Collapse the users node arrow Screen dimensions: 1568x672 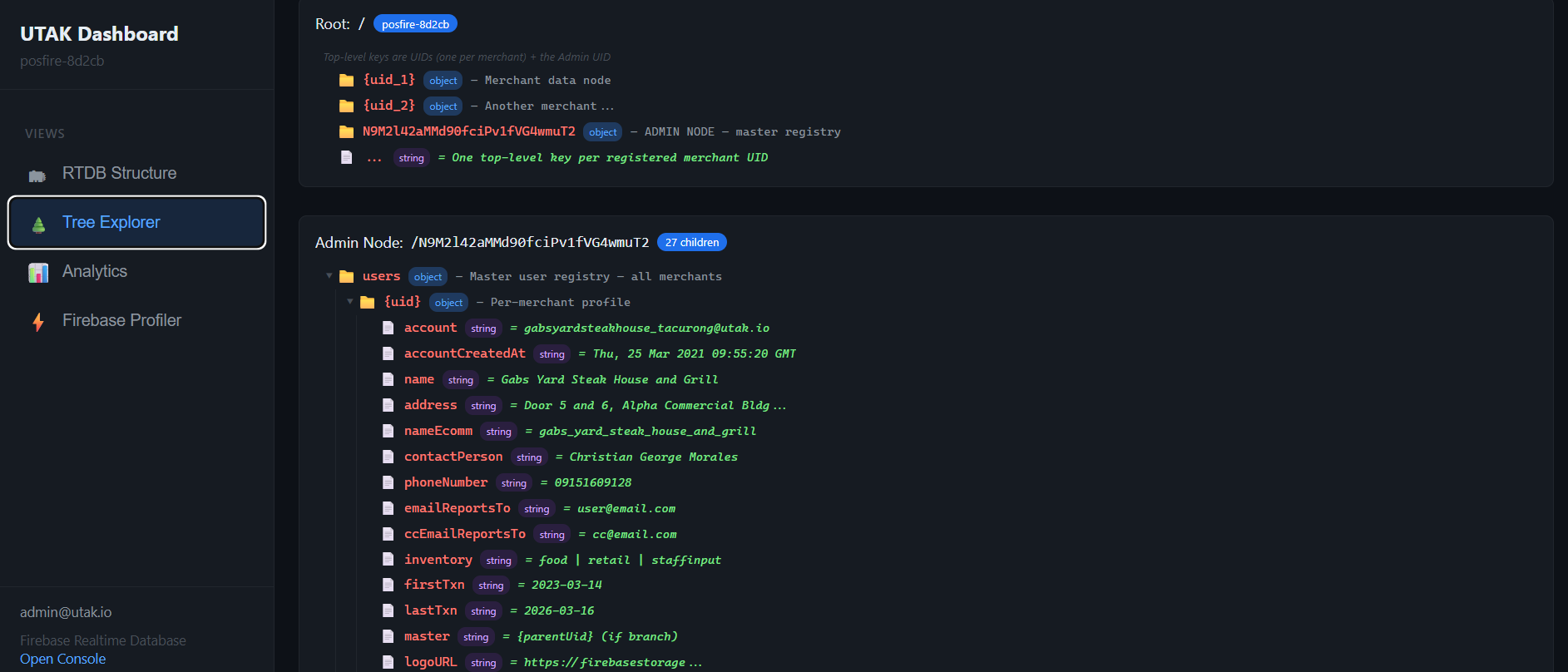click(329, 276)
